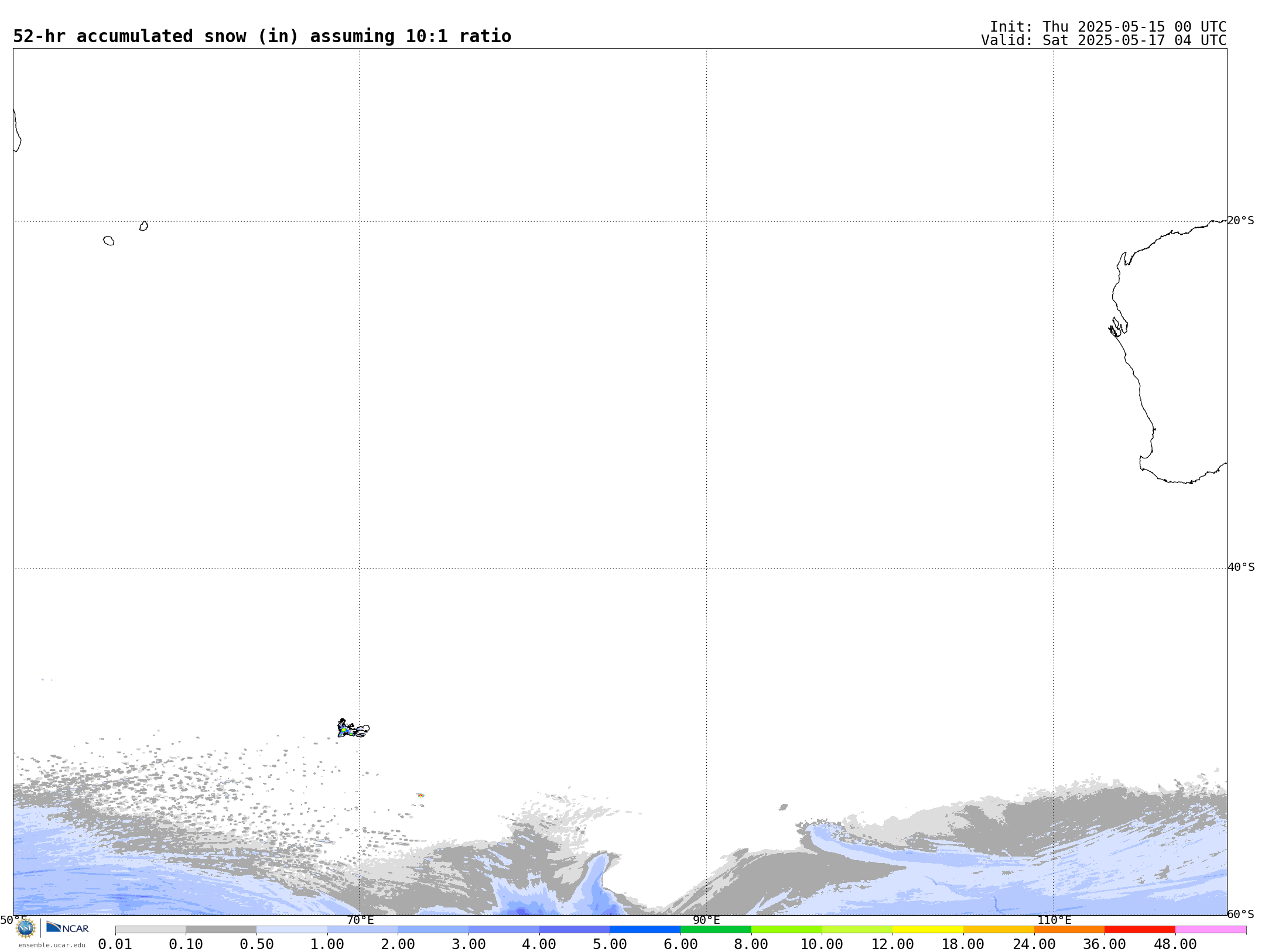This screenshot has width=1265, height=952.
Task: Click the 20°S latitude label
Action: point(1240,221)
